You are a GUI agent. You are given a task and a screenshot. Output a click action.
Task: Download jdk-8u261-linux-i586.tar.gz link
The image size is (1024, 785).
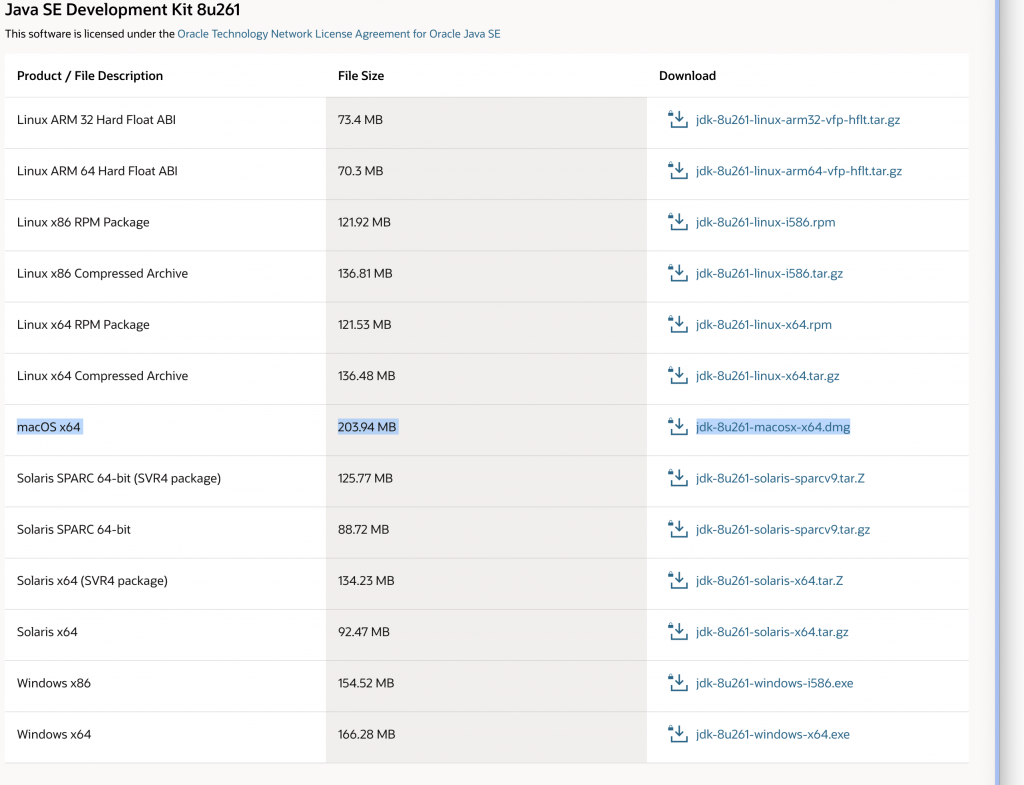point(769,273)
